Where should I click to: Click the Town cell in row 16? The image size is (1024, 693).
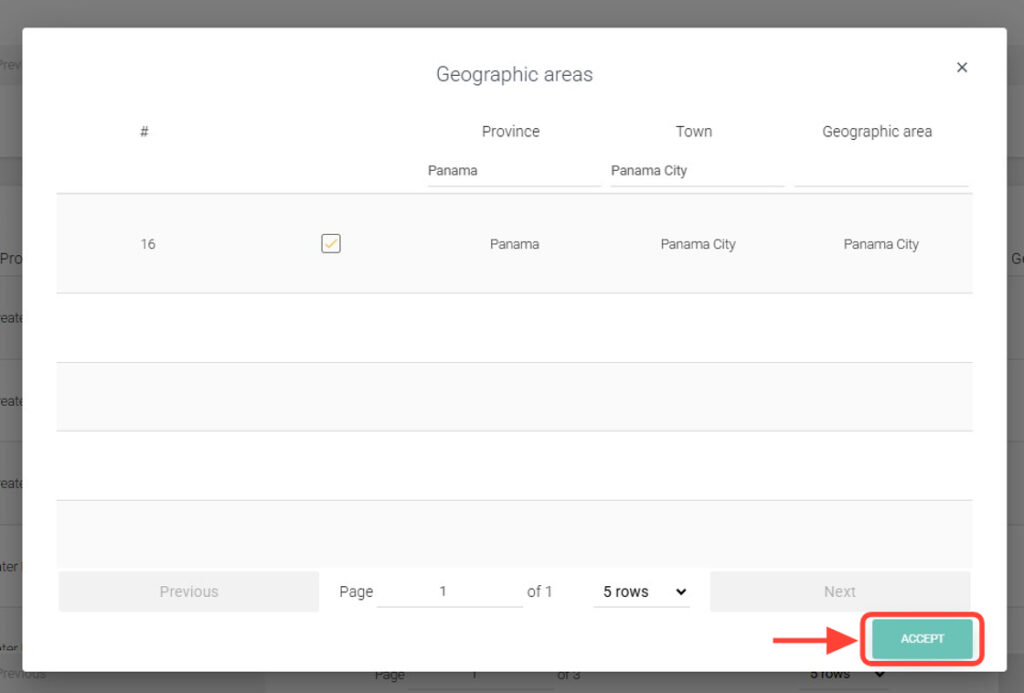coord(698,244)
